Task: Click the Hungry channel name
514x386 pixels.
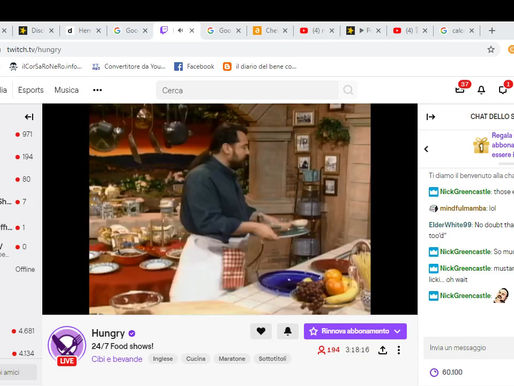Action: (108, 333)
